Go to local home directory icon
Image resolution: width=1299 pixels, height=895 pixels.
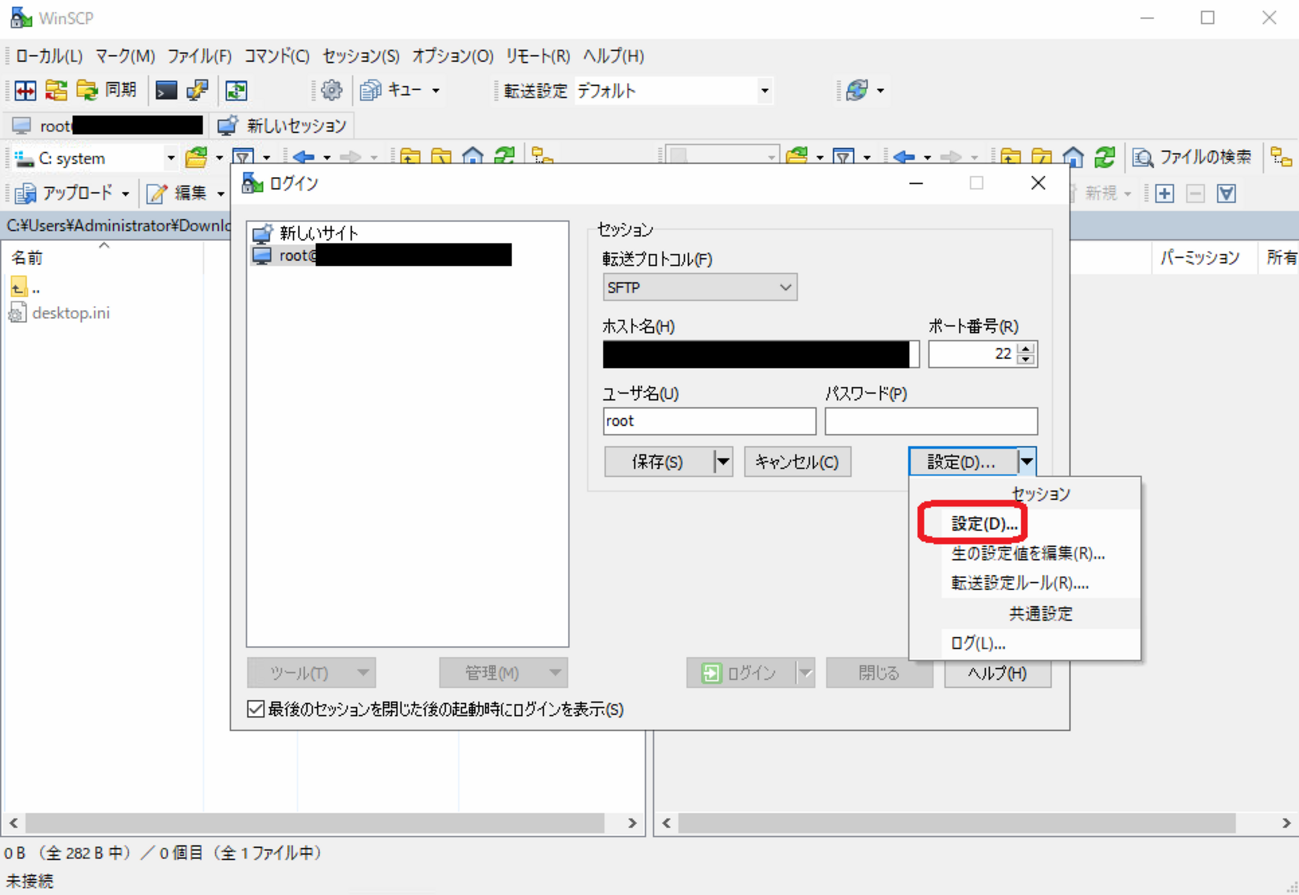pyautogui.click(x=473, y=158)
